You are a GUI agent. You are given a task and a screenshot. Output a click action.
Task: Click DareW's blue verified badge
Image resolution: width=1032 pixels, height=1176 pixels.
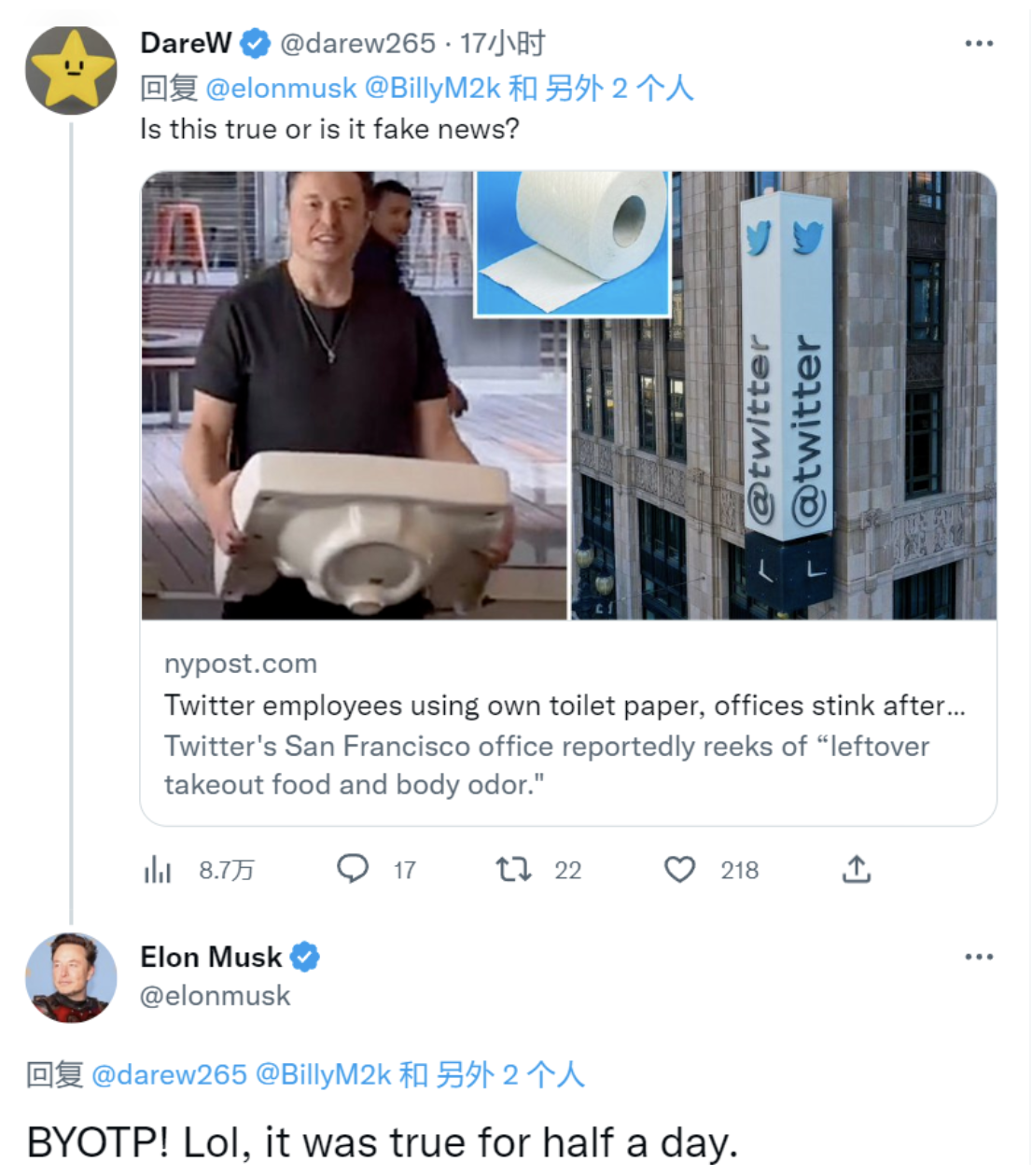click(256, 43)
